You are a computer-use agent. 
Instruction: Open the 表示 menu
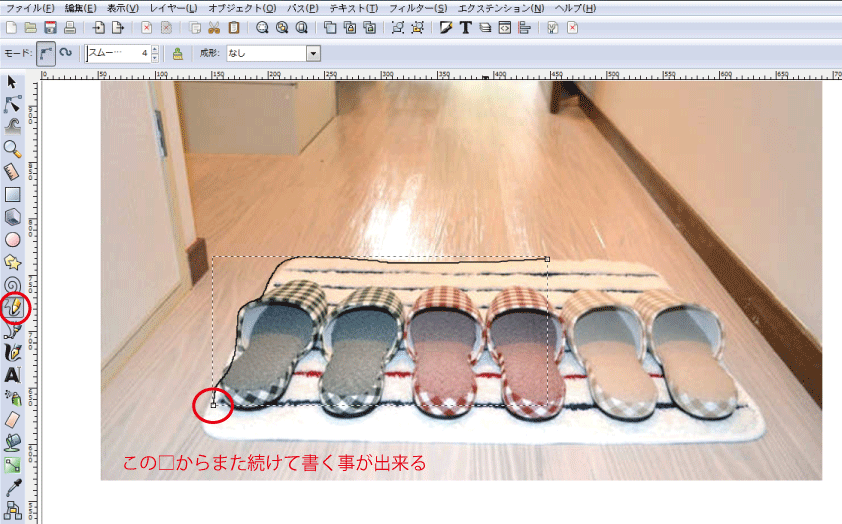[x=123, y=8]
